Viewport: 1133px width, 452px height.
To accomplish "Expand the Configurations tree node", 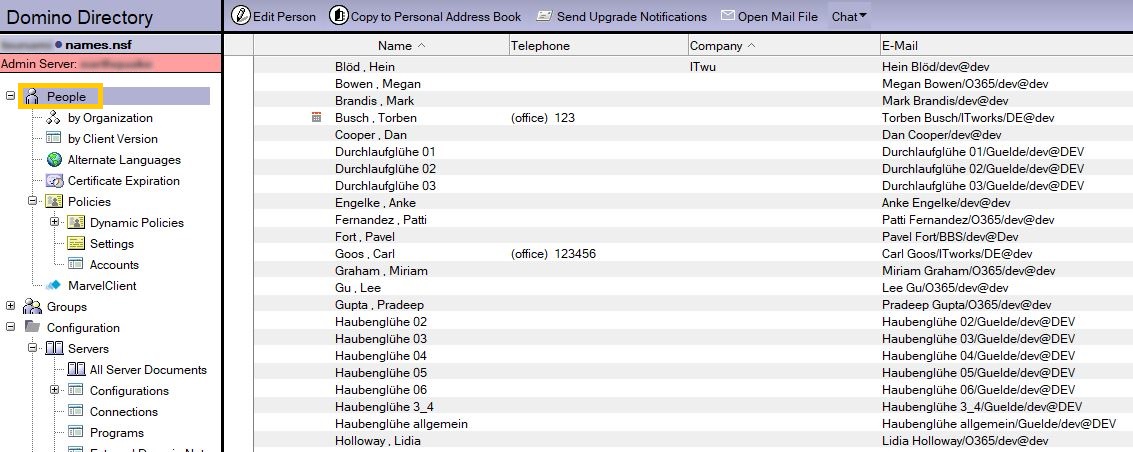I will [54, 390].
